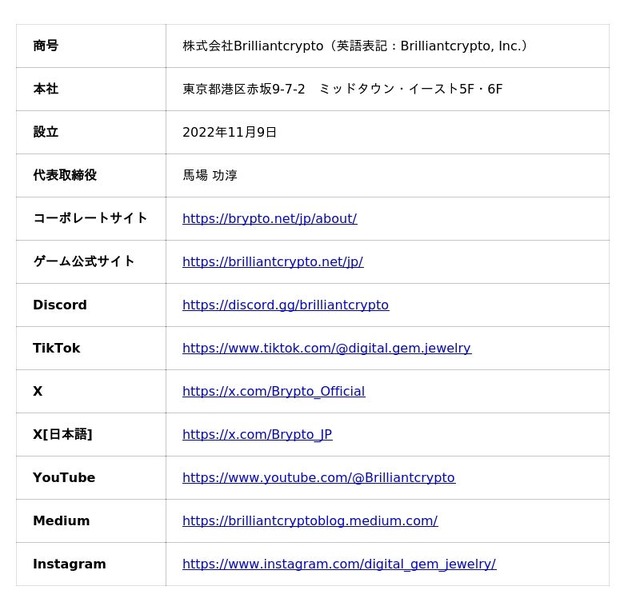Open the x.com Brypto_Official link
The width and height of the screenshot is (640, 610).
pyautogui.click(x=273, y=391)
